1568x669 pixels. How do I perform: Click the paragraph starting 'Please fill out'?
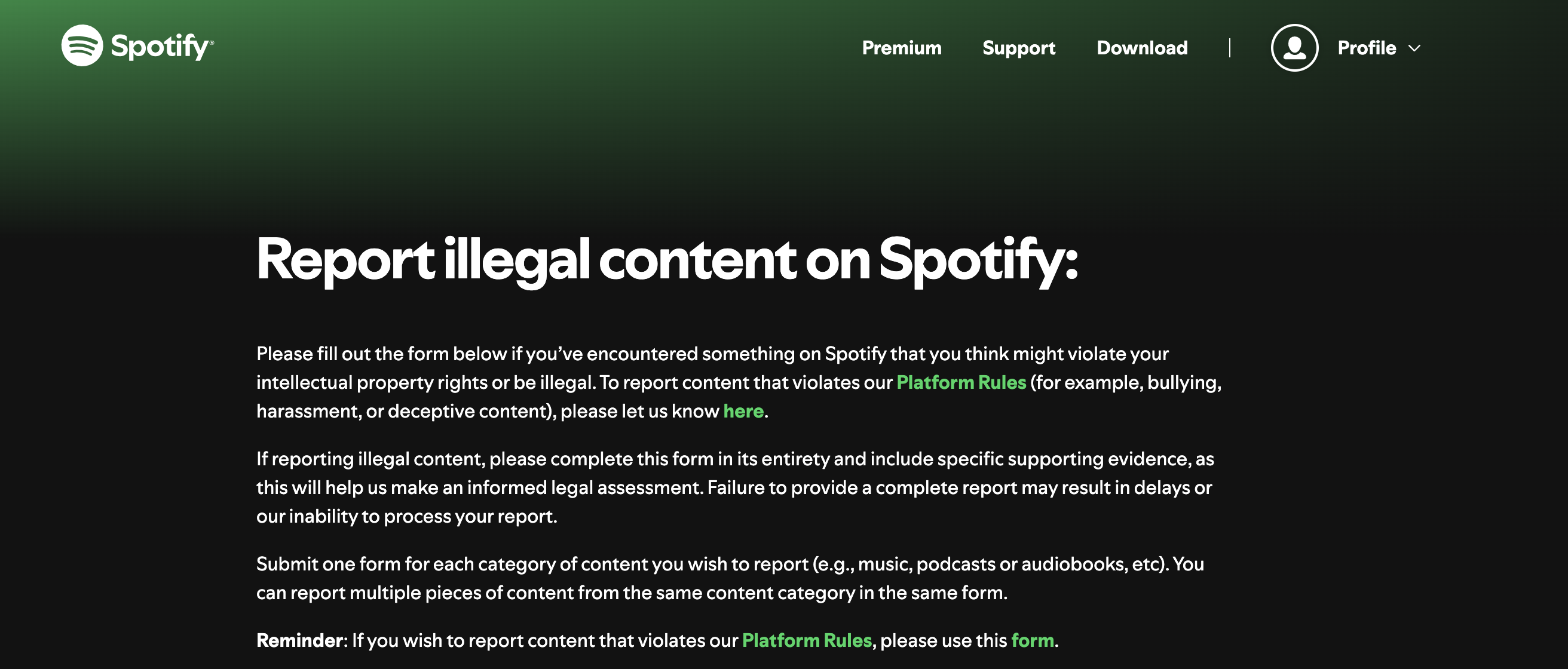[x=739, y=382]
